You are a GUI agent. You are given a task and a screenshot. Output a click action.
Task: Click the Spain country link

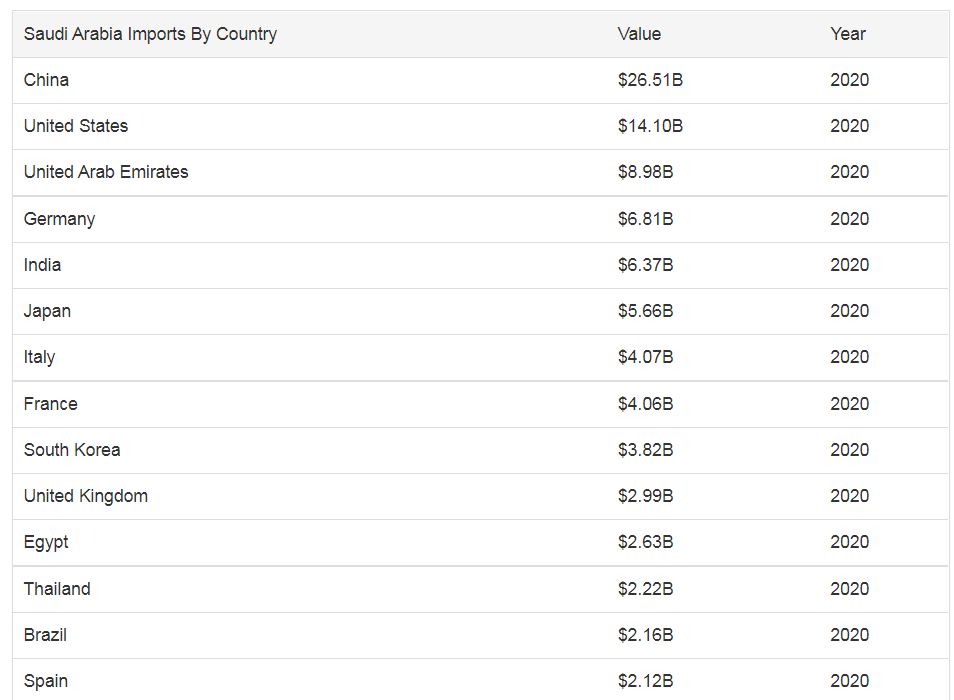pyautogui.click(x=46, y=681)
